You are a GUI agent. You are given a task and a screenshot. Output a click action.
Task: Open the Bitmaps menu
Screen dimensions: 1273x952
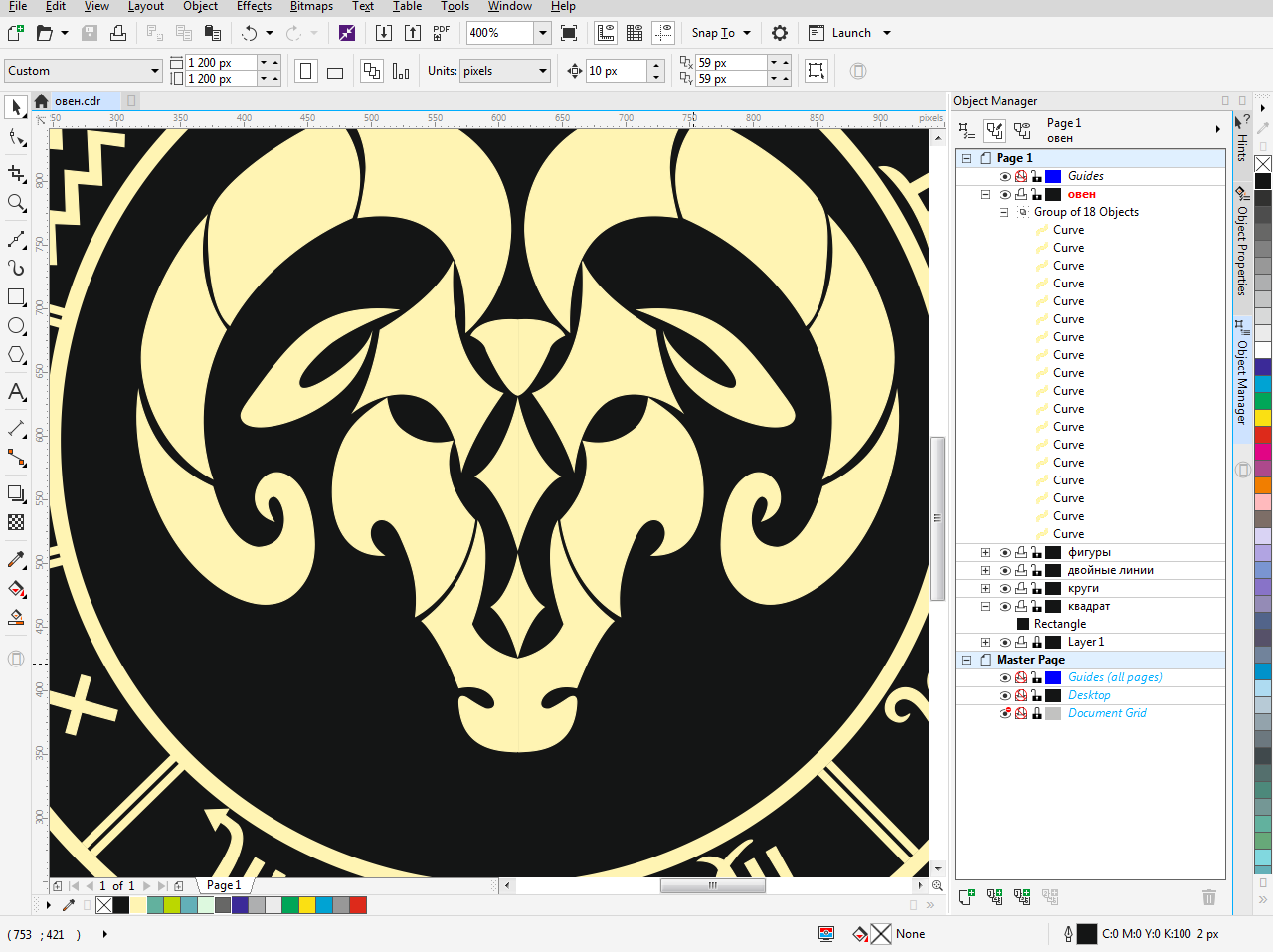tap(311, 7)
